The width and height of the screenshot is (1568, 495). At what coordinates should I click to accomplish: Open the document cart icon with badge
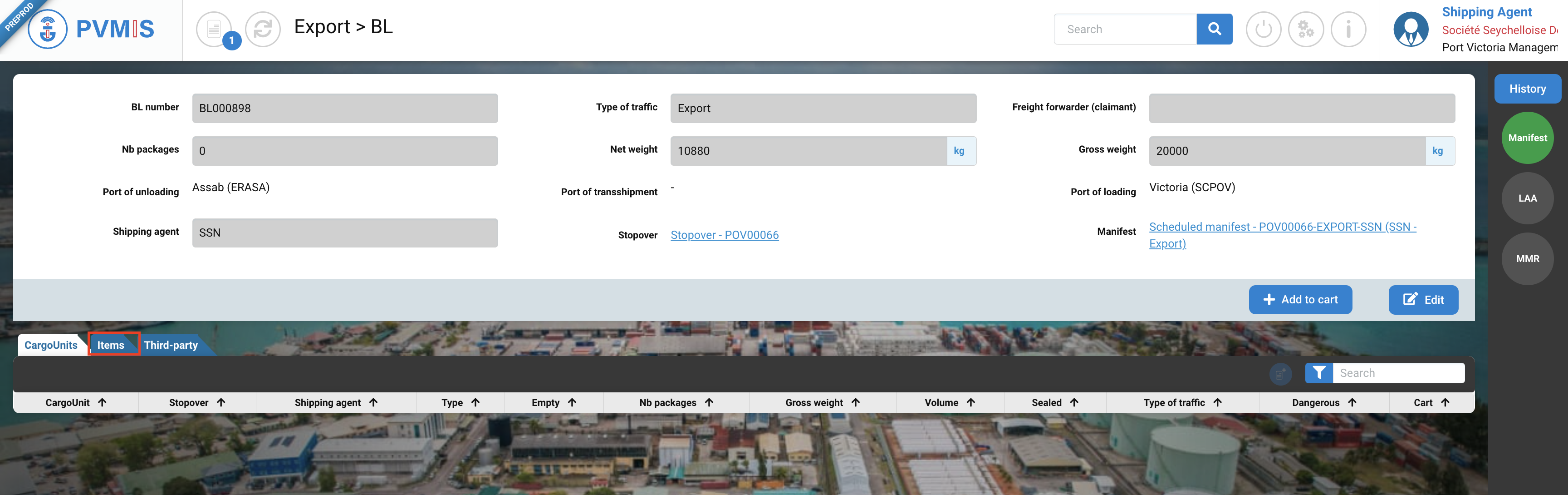(214, 29)
